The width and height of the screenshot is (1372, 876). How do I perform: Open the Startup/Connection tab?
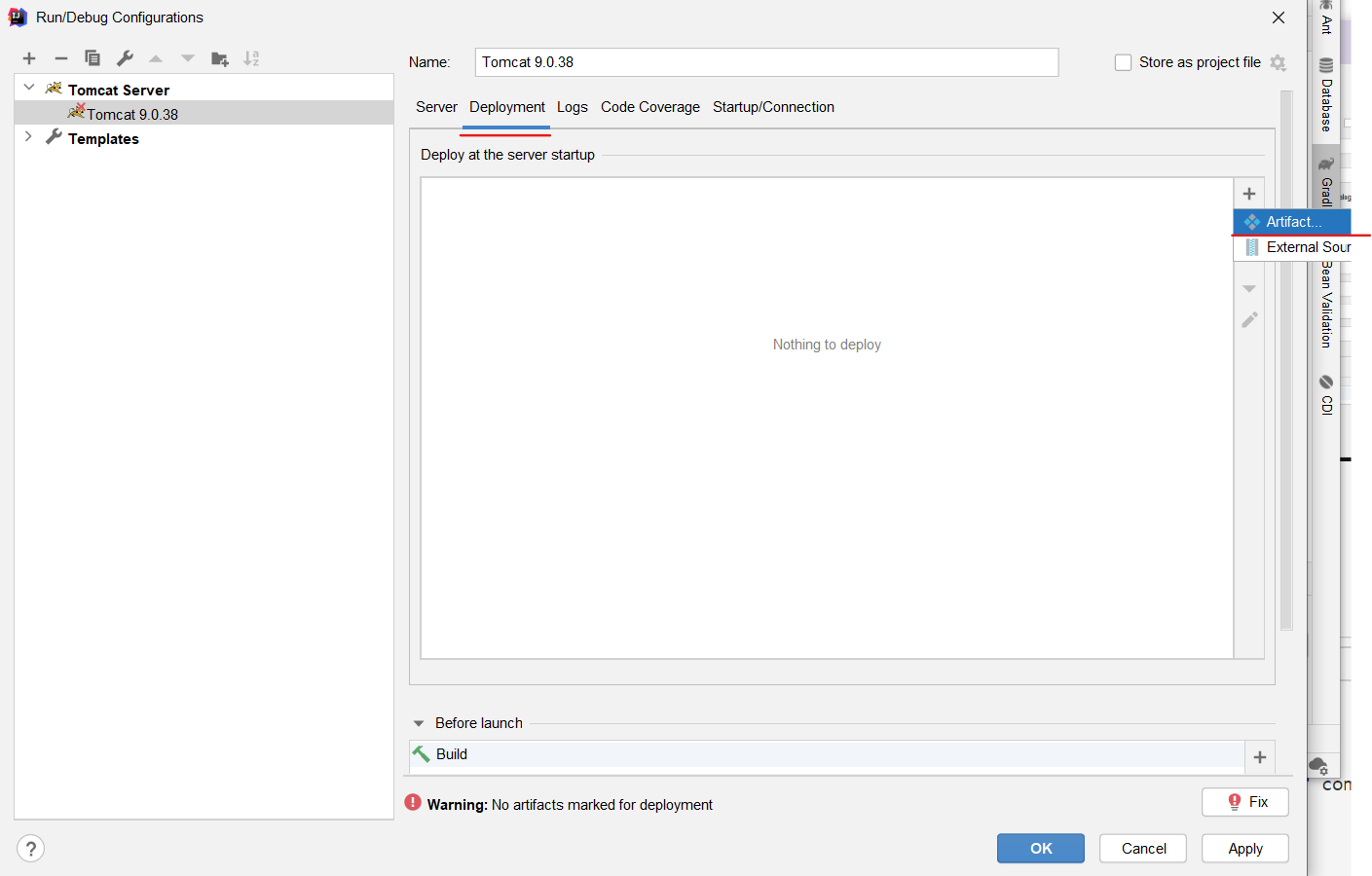click(x=773, y=107)
